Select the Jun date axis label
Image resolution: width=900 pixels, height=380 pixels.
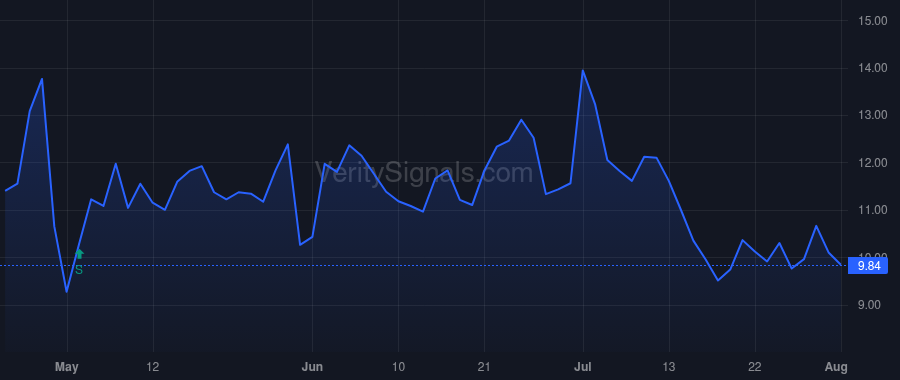tap(312, 367)
